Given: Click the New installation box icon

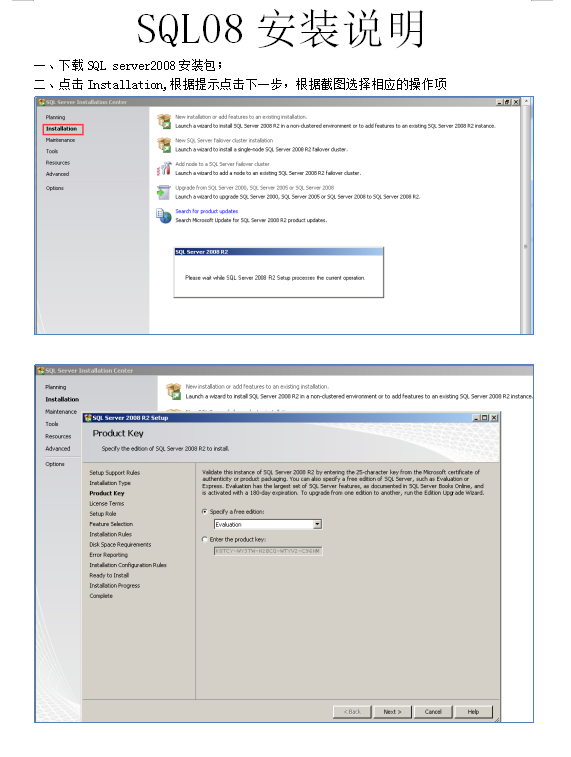Looking at the screenshot, I should click(164, 121).
